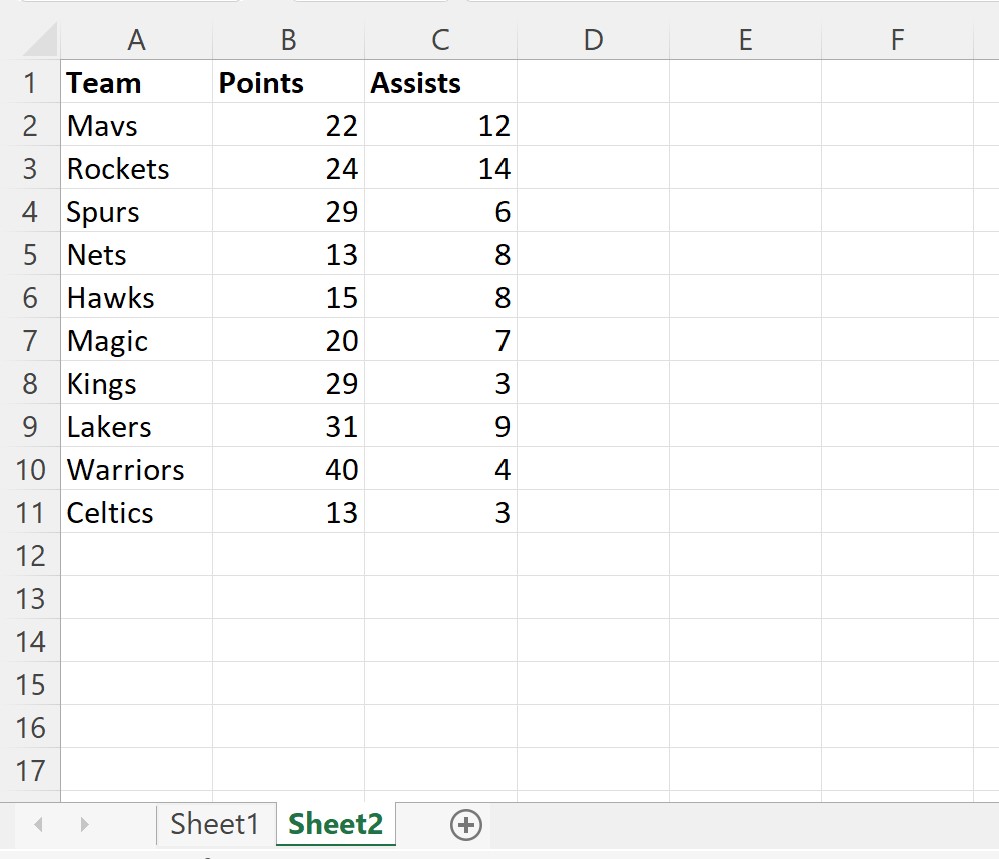Select the Kings cell

click(x=136, y=383)
